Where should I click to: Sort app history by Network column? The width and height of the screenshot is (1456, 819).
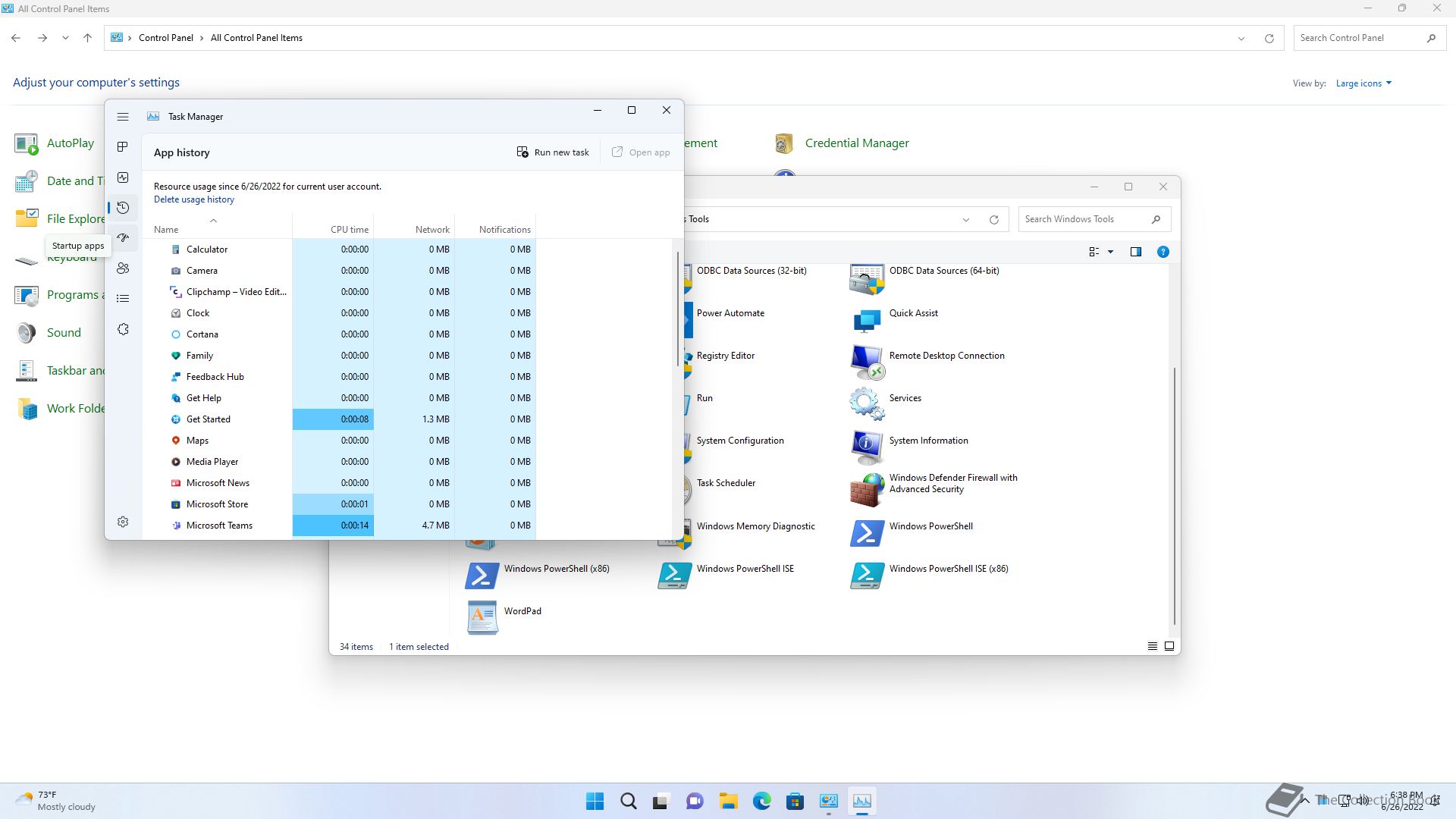coord(432,229)
